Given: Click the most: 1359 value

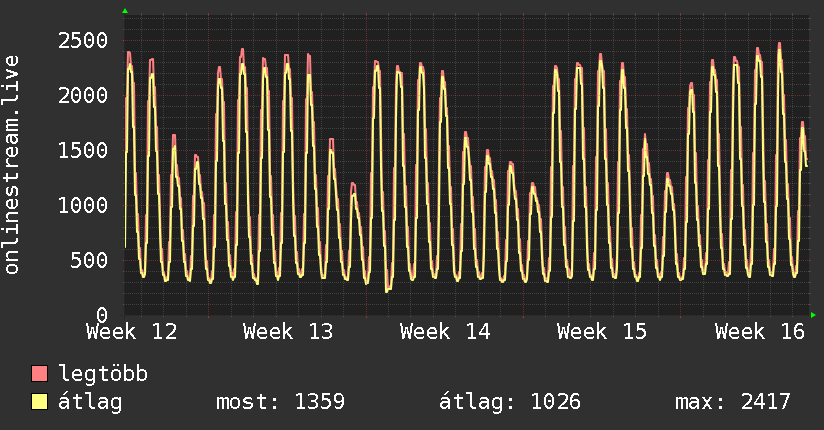Looking at the screenshot, I should [x=280, y=402].
